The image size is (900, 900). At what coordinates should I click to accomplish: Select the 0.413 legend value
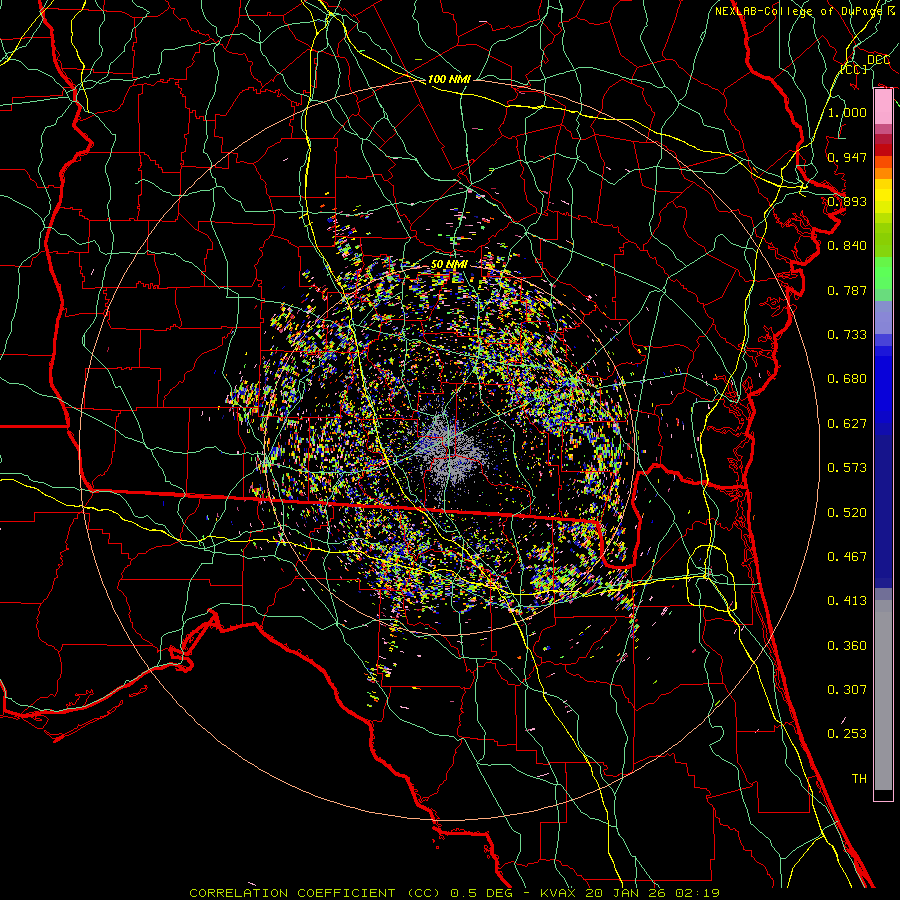(x=847, y=601)
